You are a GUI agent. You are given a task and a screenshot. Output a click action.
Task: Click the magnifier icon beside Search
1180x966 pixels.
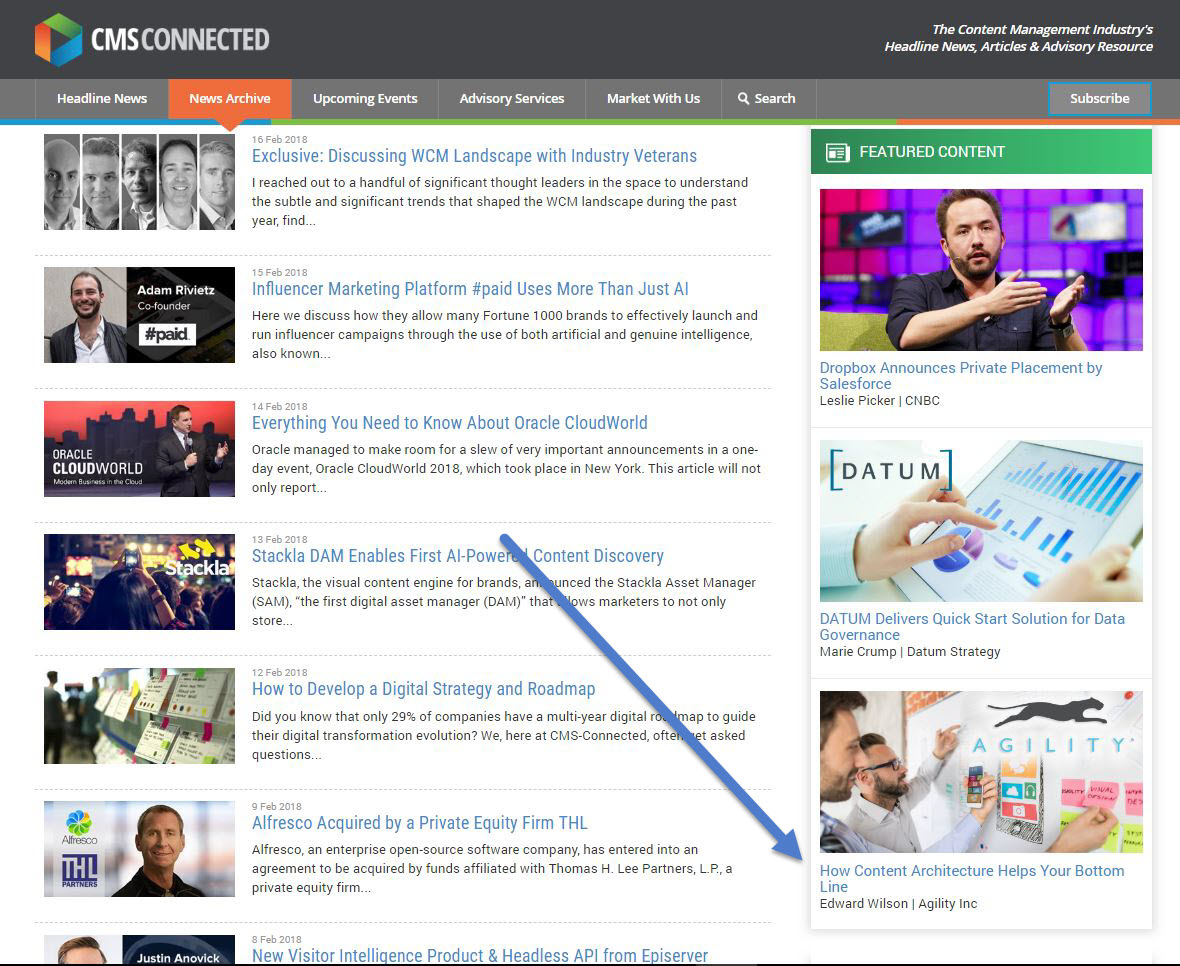click(743, 98)
